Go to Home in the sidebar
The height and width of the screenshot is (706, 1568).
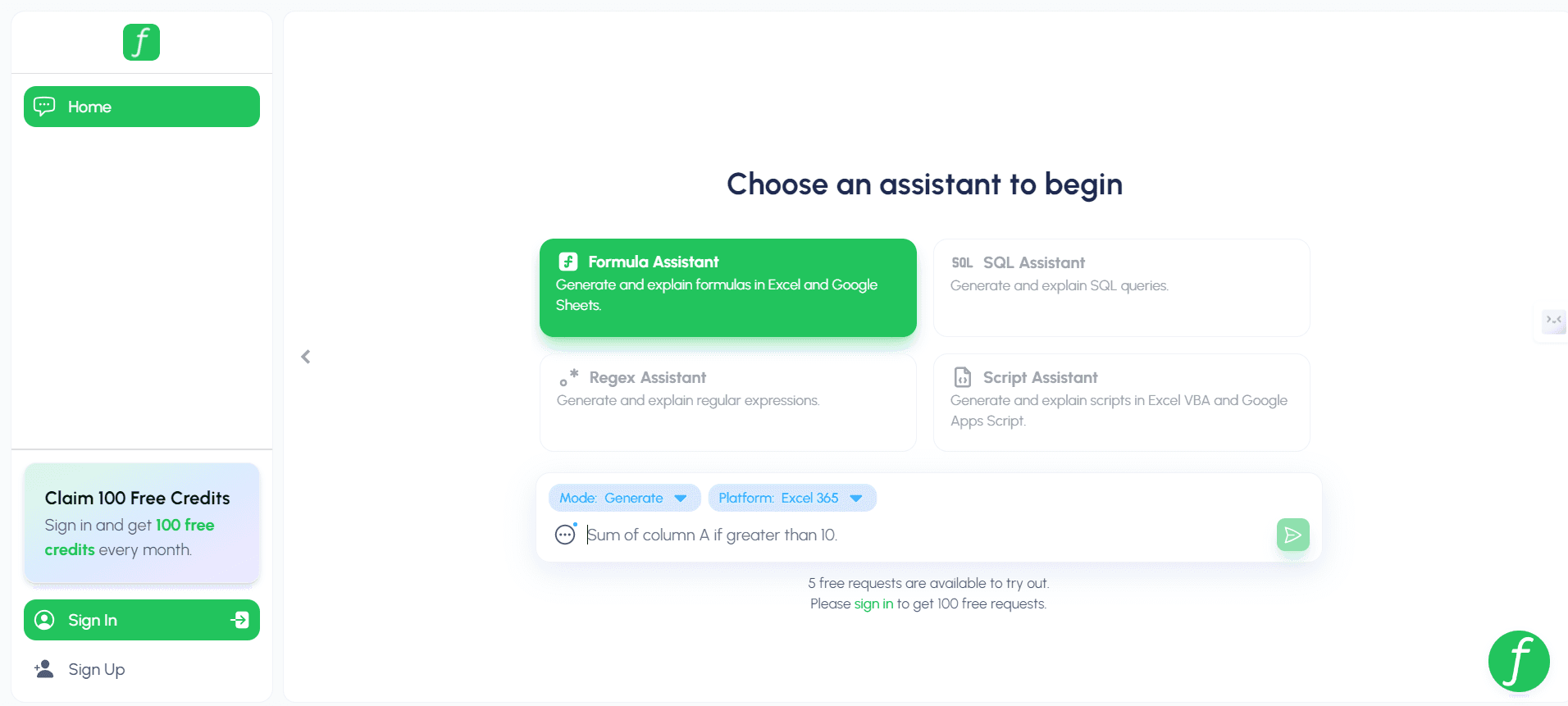tap(142, 107)
